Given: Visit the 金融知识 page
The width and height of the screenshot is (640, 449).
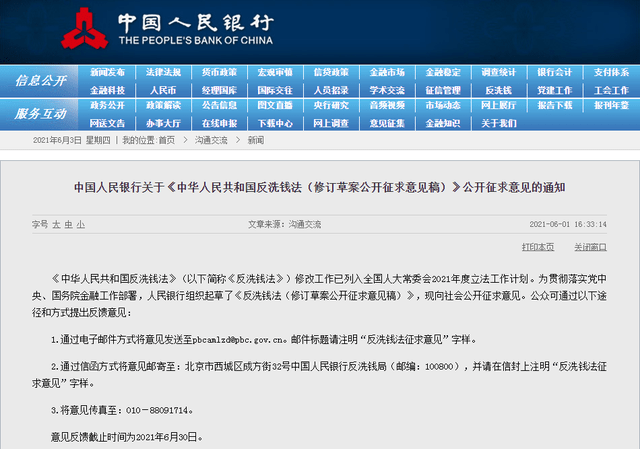Looking at the screenshot, I should click(443, 123).
